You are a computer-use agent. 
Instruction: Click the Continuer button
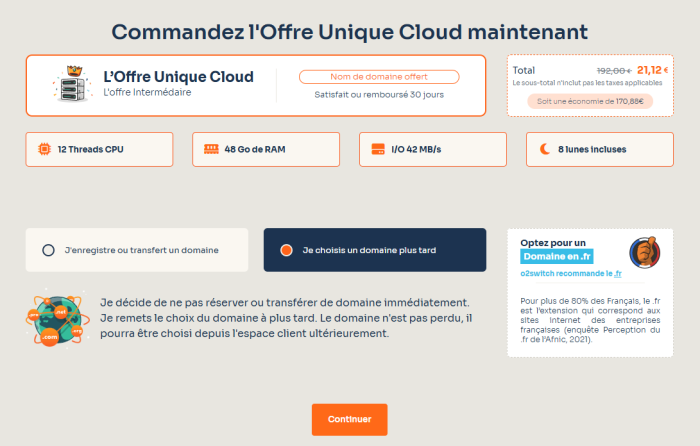pos(350,419)
